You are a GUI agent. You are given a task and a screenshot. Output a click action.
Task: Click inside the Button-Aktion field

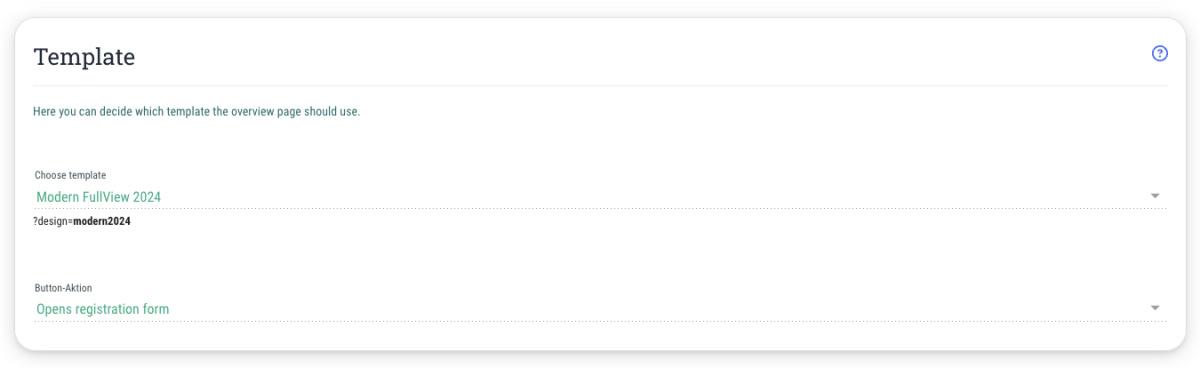600,309
